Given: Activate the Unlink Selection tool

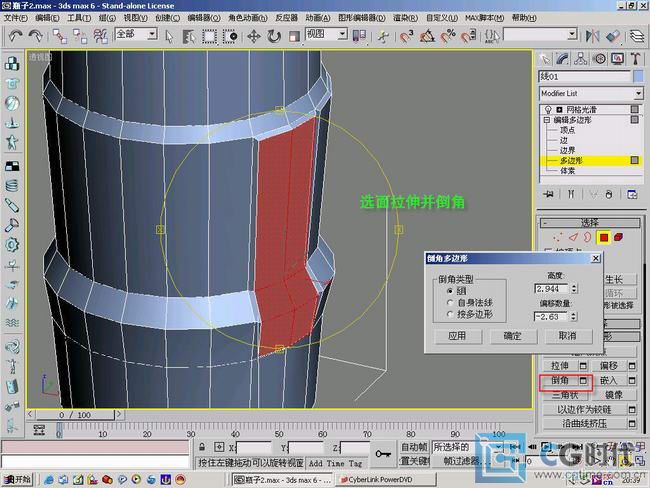Looking at the screenshot, I should [x=80, y=36].
